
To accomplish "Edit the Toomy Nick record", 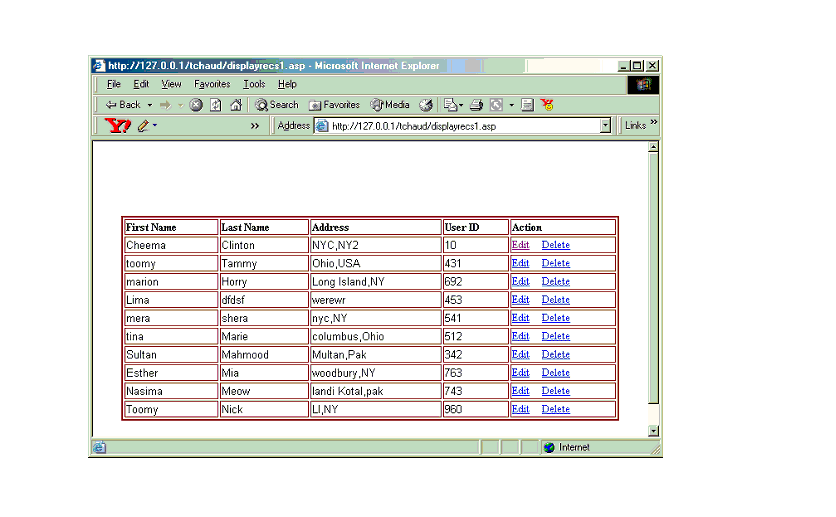I will (x=520, y=409).
